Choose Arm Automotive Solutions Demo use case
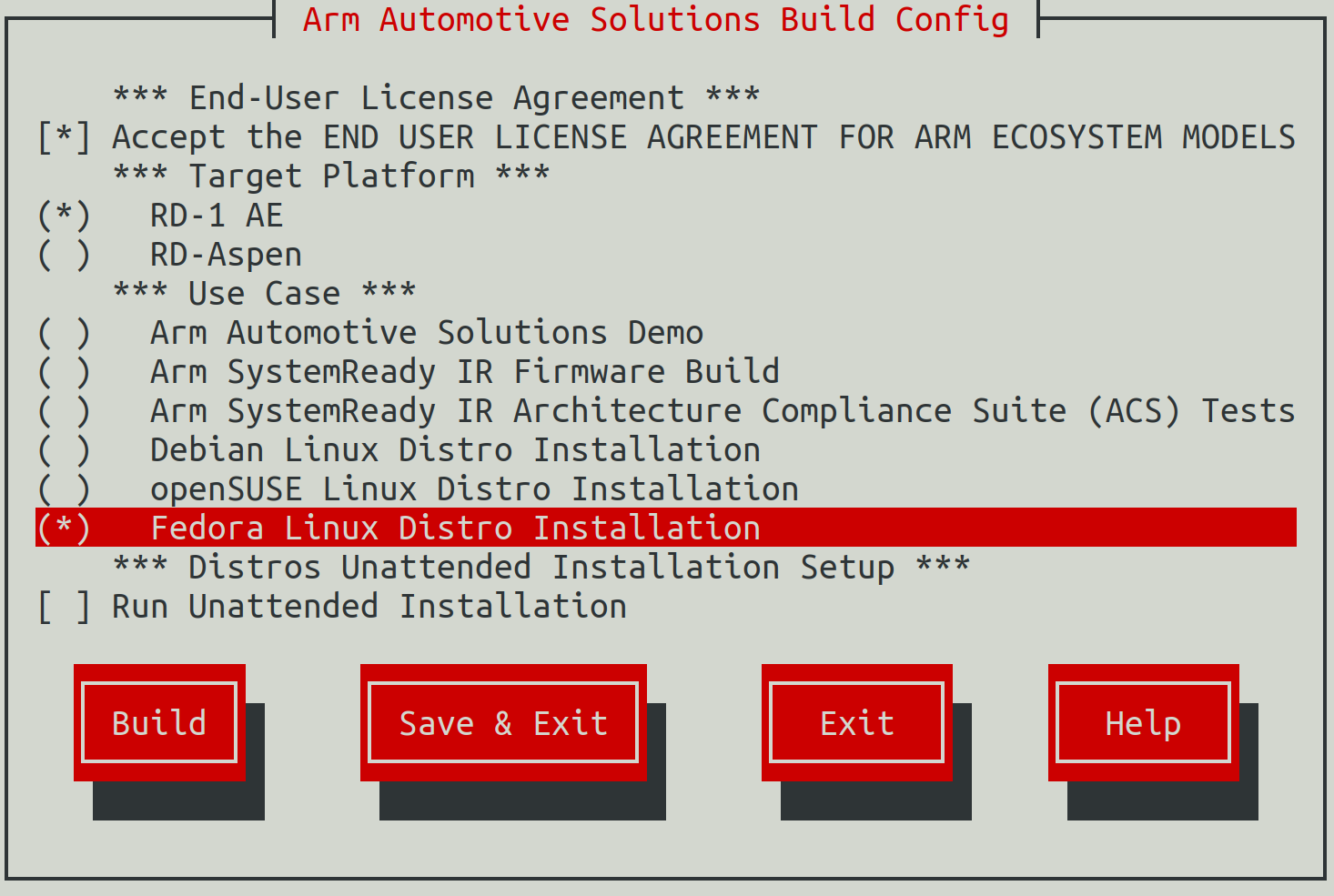Screen dimensions: 1334x896 click(x=65, y=333)
